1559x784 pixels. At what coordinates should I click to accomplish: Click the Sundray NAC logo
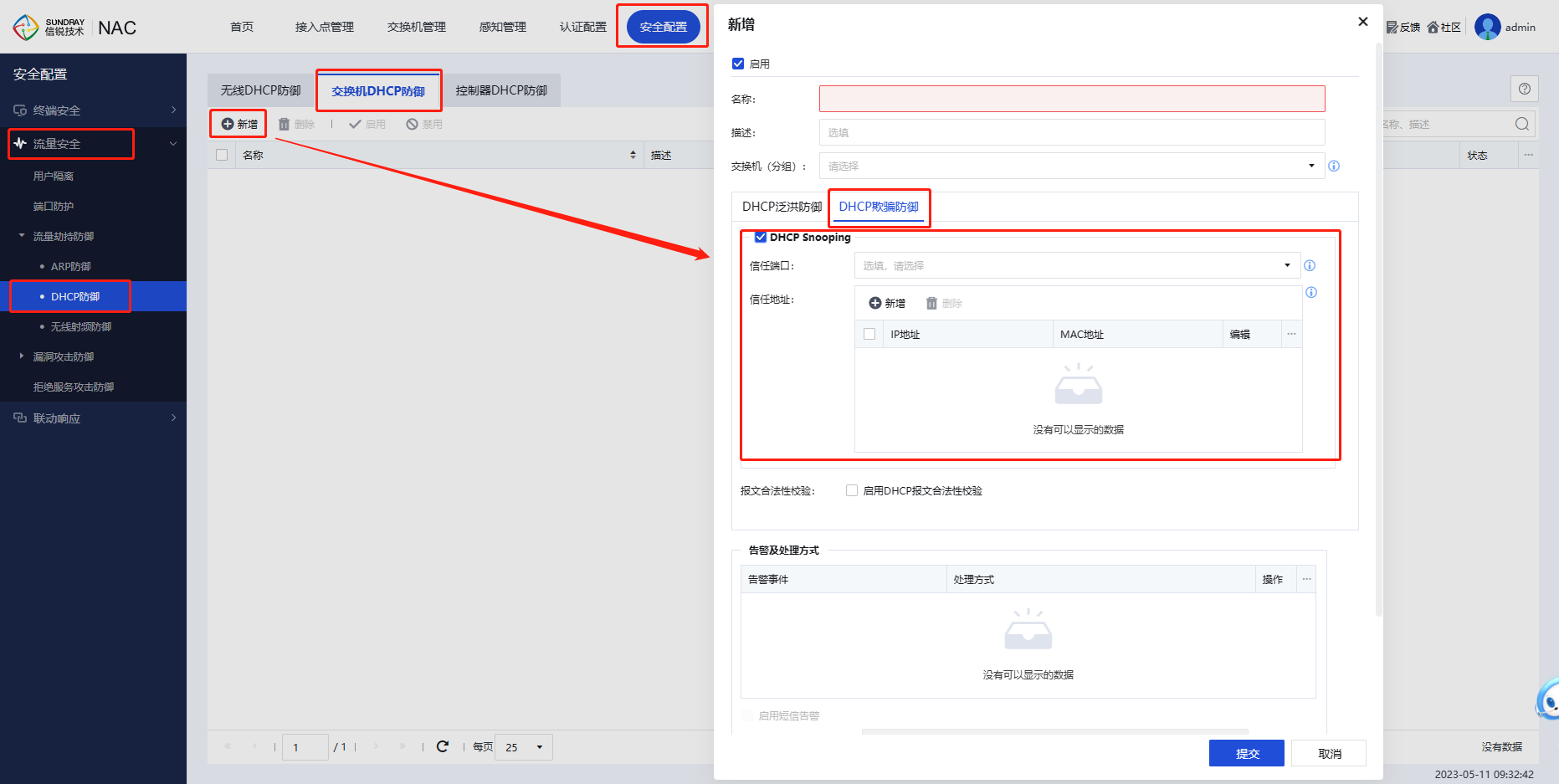tap(74, 27)
